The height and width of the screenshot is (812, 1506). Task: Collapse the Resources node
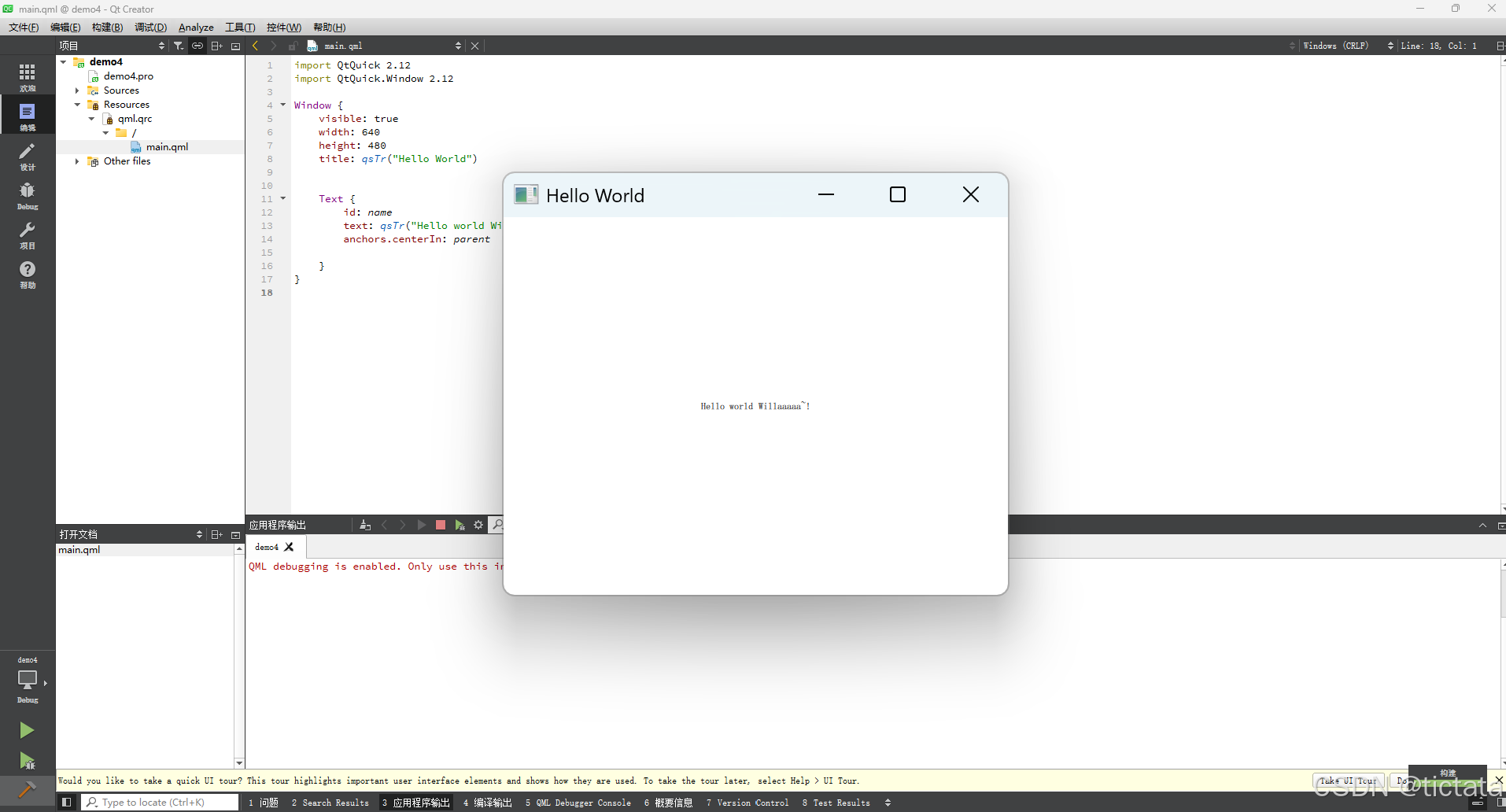click(x=77, y=105)
